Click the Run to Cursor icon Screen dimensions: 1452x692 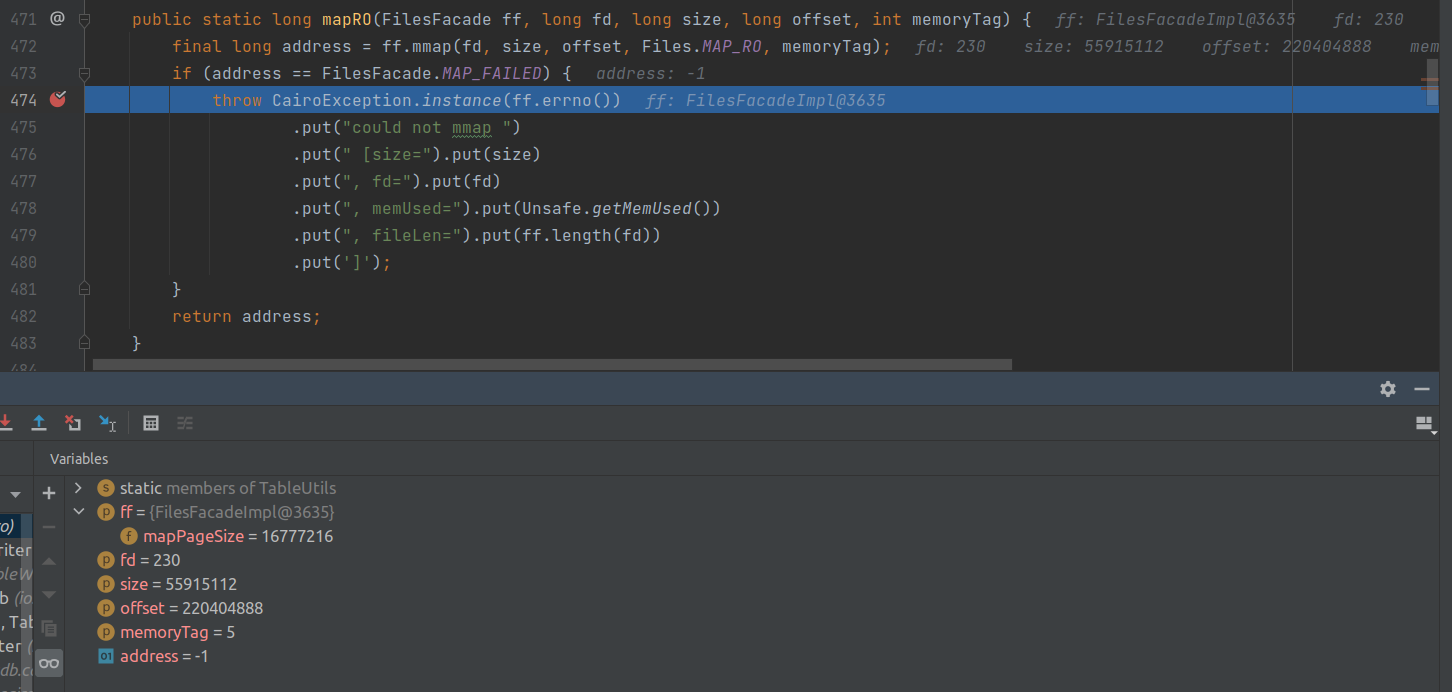tap(107, 423)
